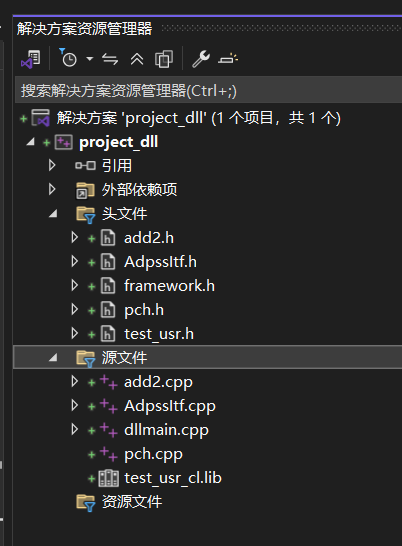Toggle the preview selected items icon
The image size is (402, 546).
pyautogui.click(x=228, y=59)
